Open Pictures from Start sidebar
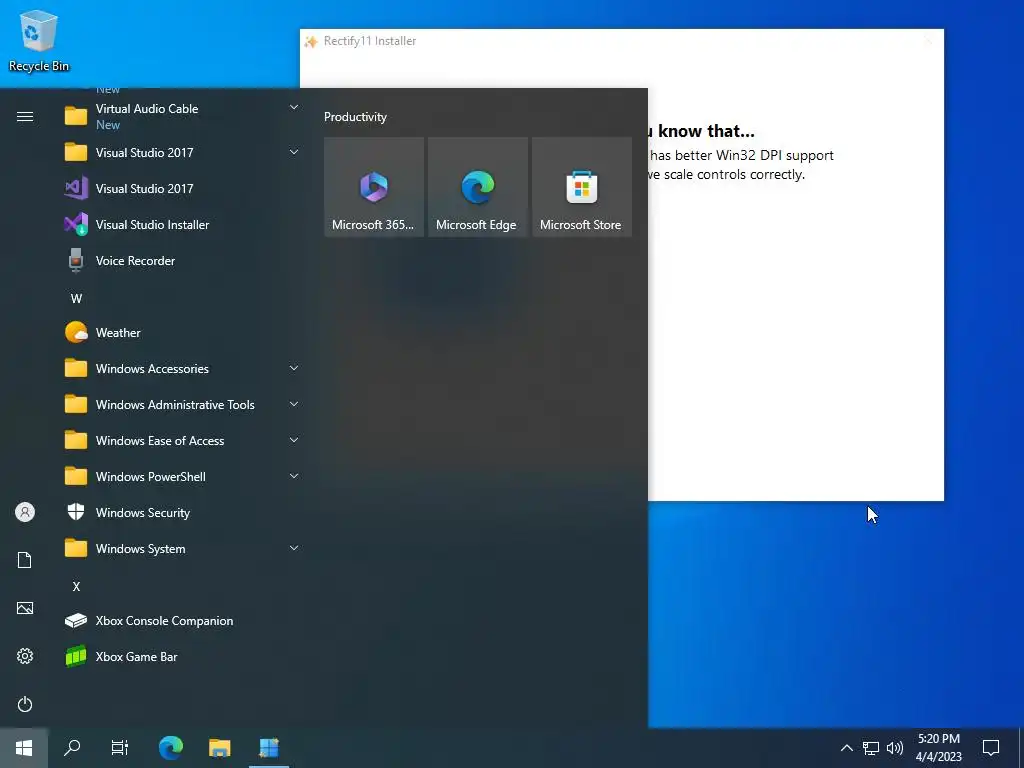Screen dimensions: 1024x768 25,608
